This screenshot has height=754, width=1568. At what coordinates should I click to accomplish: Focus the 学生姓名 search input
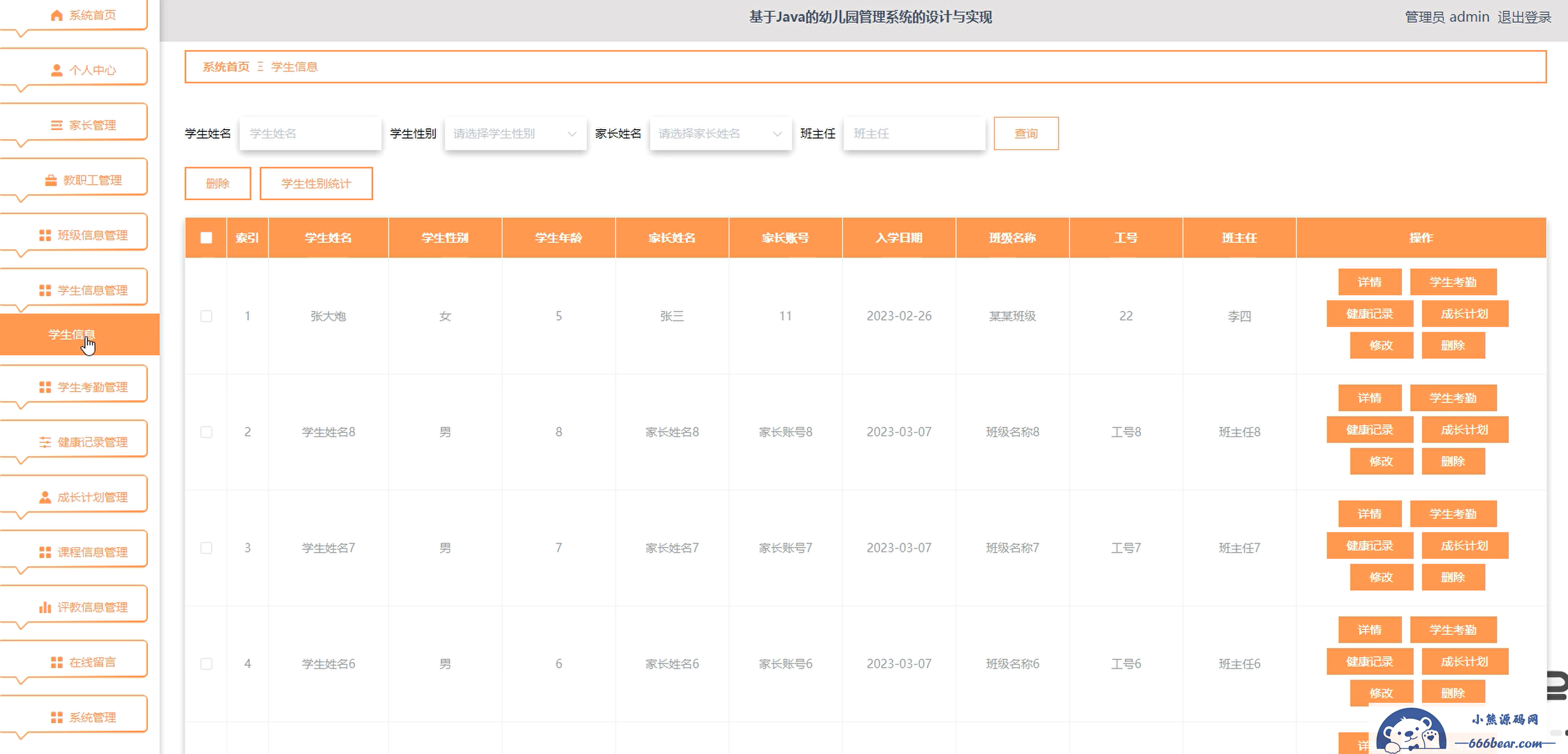[311, 133]
